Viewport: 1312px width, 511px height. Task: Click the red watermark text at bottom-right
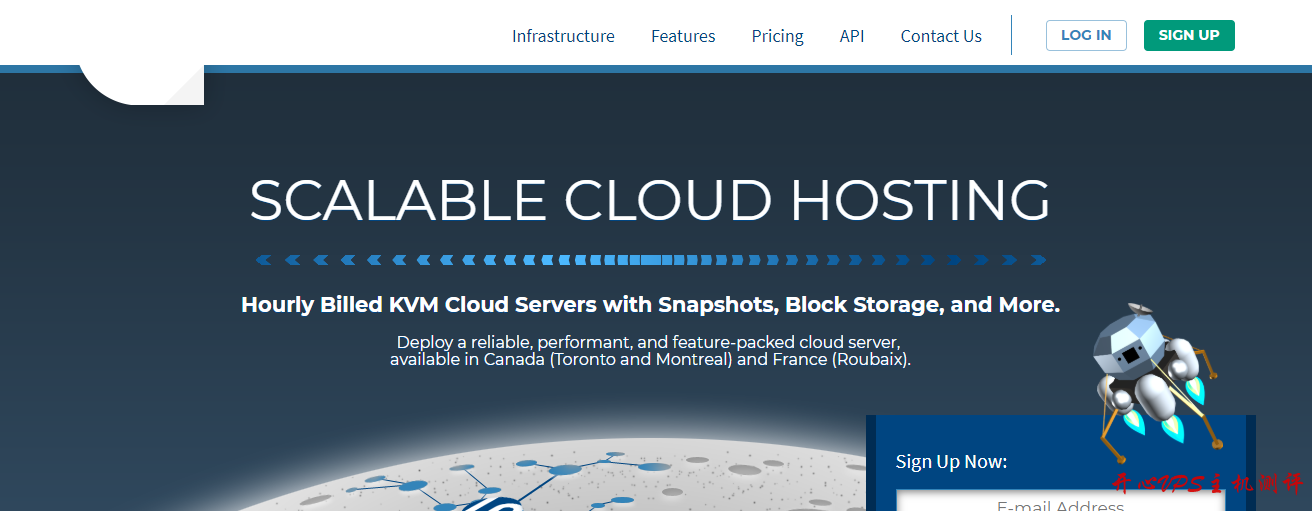tap(1207, 485)
